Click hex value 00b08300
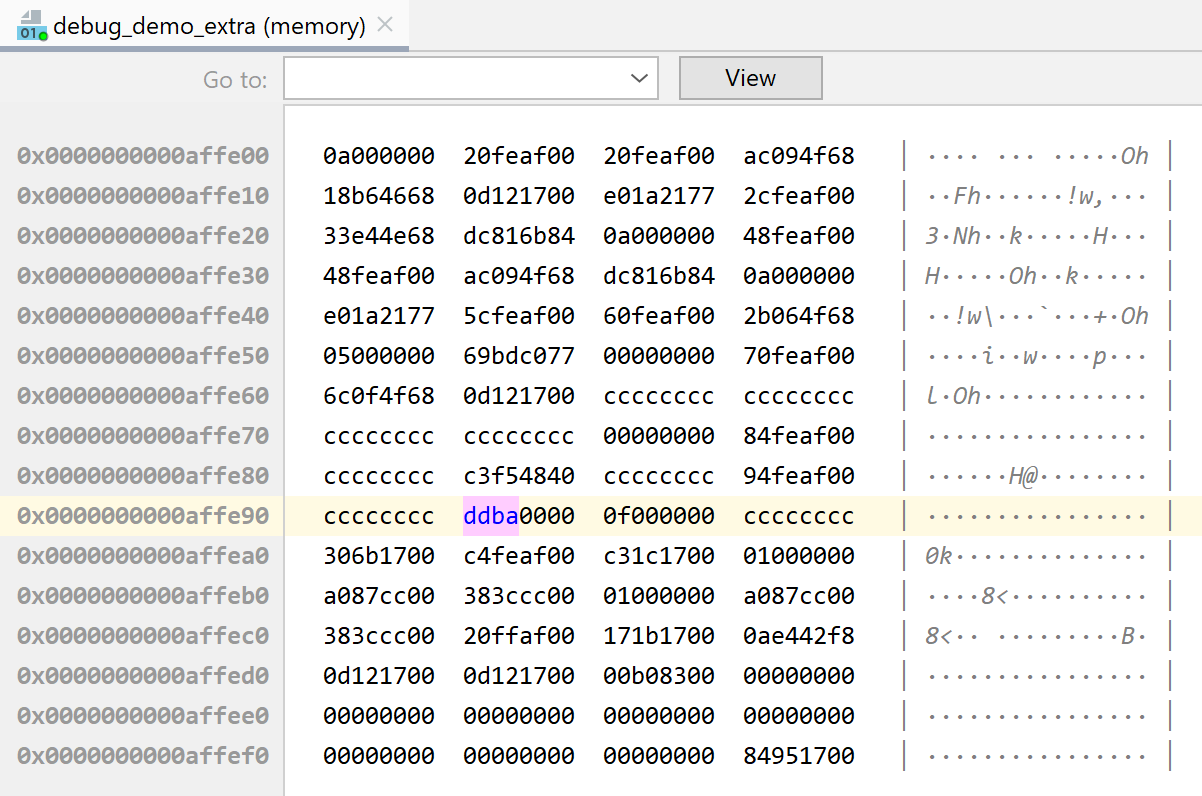1202x796 pixels. pos(659,676)
